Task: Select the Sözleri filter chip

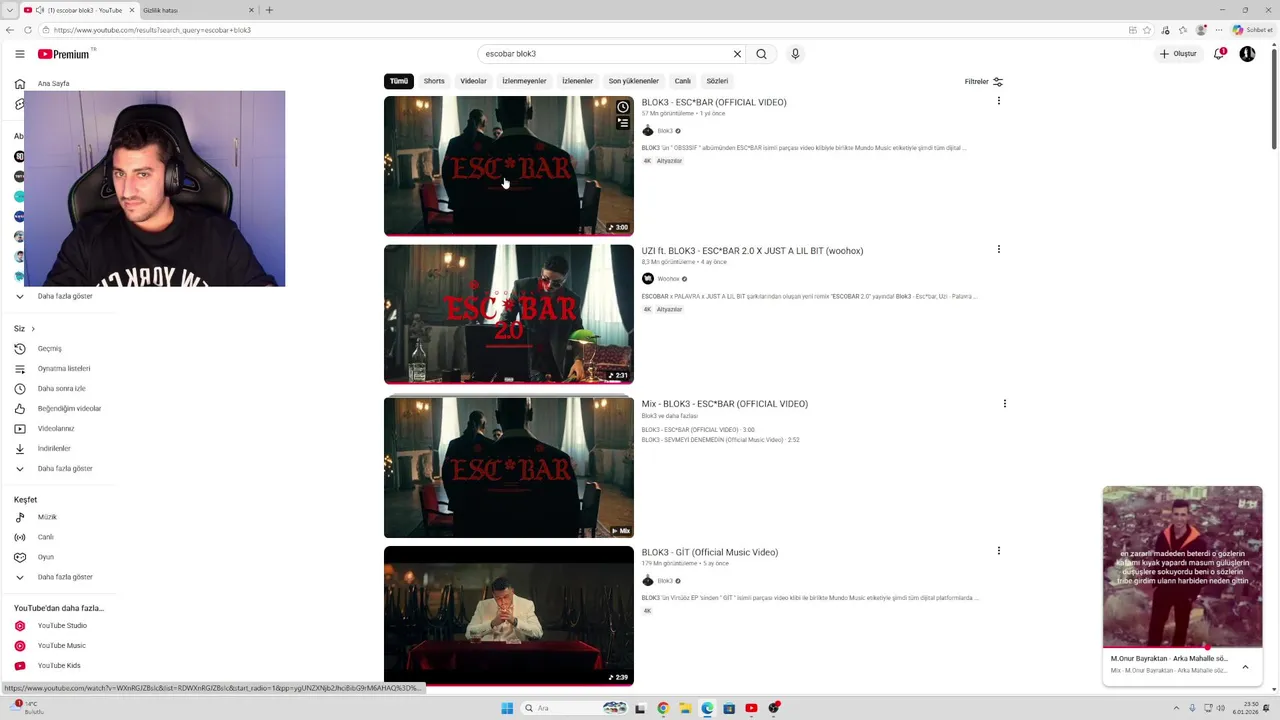Action: (717, 81)
